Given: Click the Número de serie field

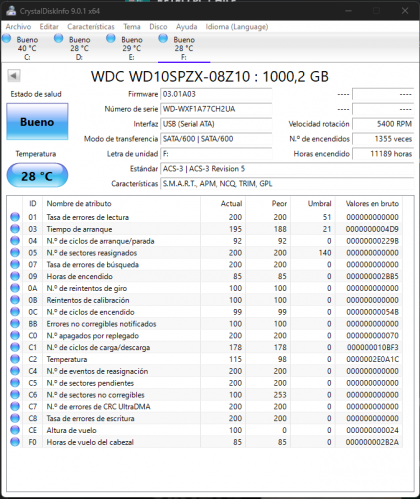Looking at the screenshot, I should (x=216, y=109).
